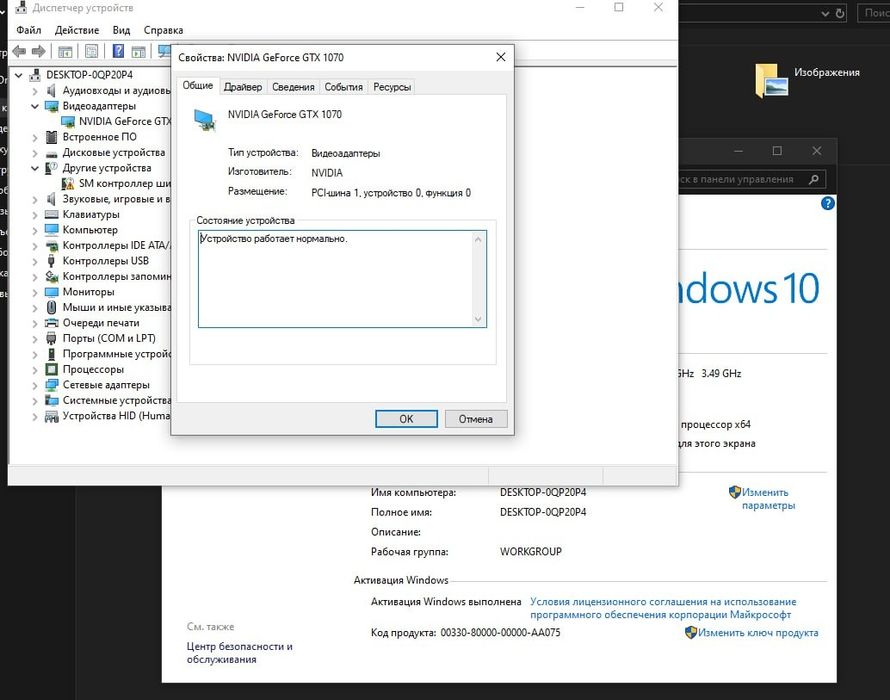Click the Show/Hide console tree toolbar icon
The height and width of the screenshot is (700, 890).
(x=65, y=52)
